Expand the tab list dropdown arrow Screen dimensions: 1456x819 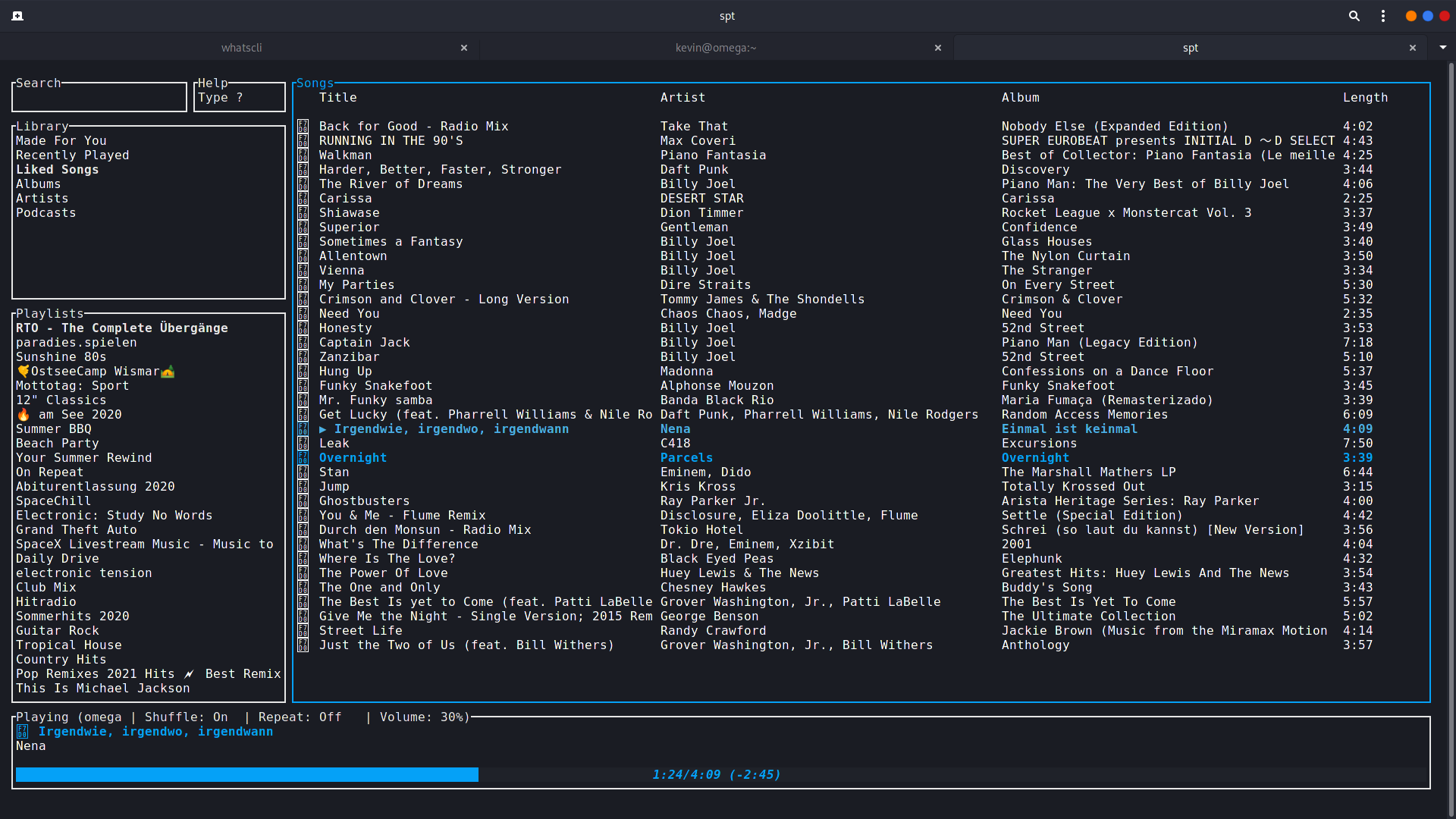tap(1442, 47)
